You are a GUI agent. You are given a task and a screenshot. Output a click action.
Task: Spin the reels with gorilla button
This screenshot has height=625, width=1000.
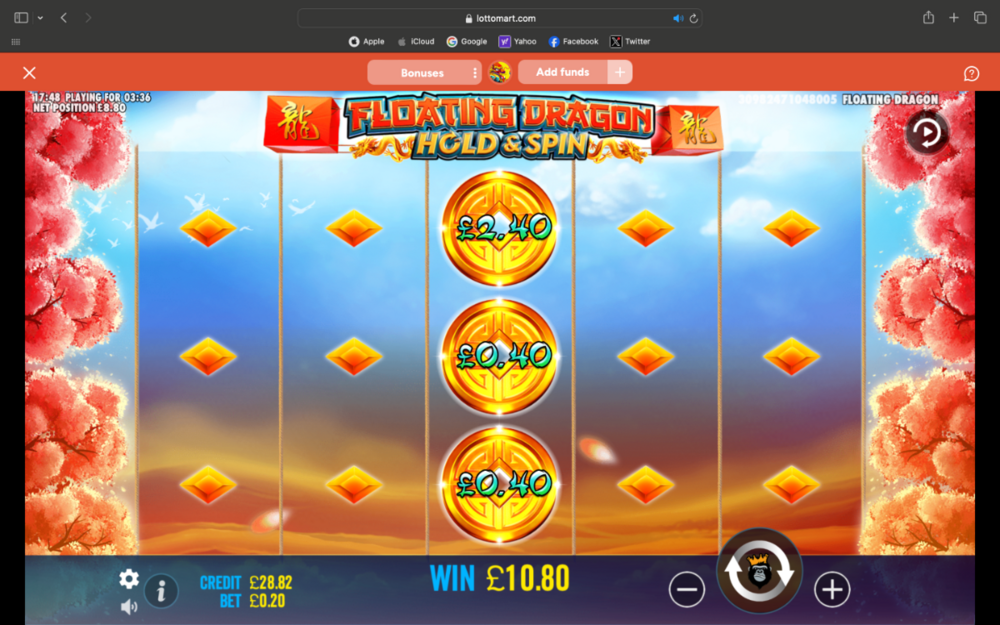(x=759, y=571)
